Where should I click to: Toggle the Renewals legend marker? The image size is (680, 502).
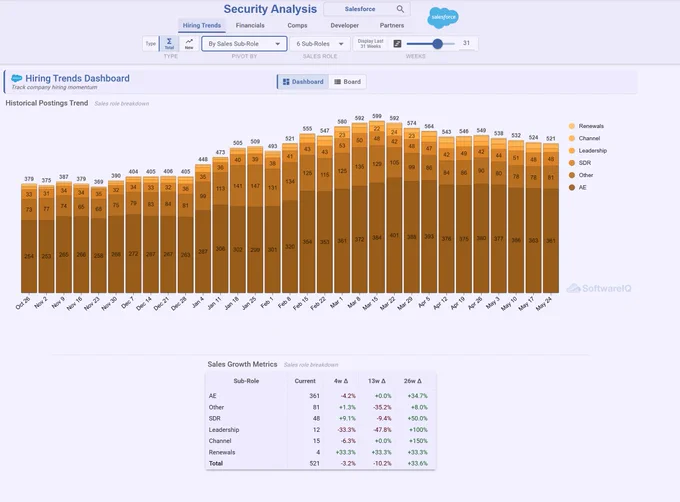[x=572, y=126]
